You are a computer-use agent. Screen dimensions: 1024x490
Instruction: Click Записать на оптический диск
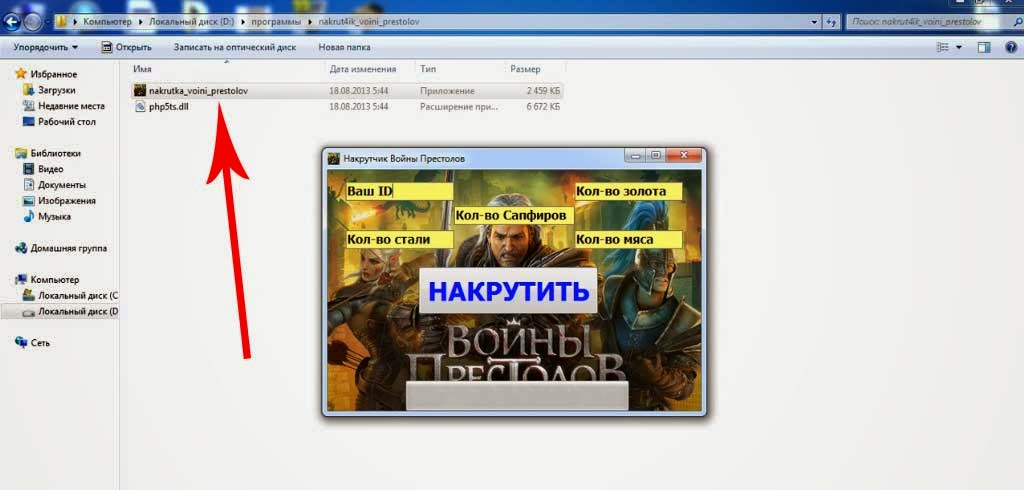pos(234,47)
